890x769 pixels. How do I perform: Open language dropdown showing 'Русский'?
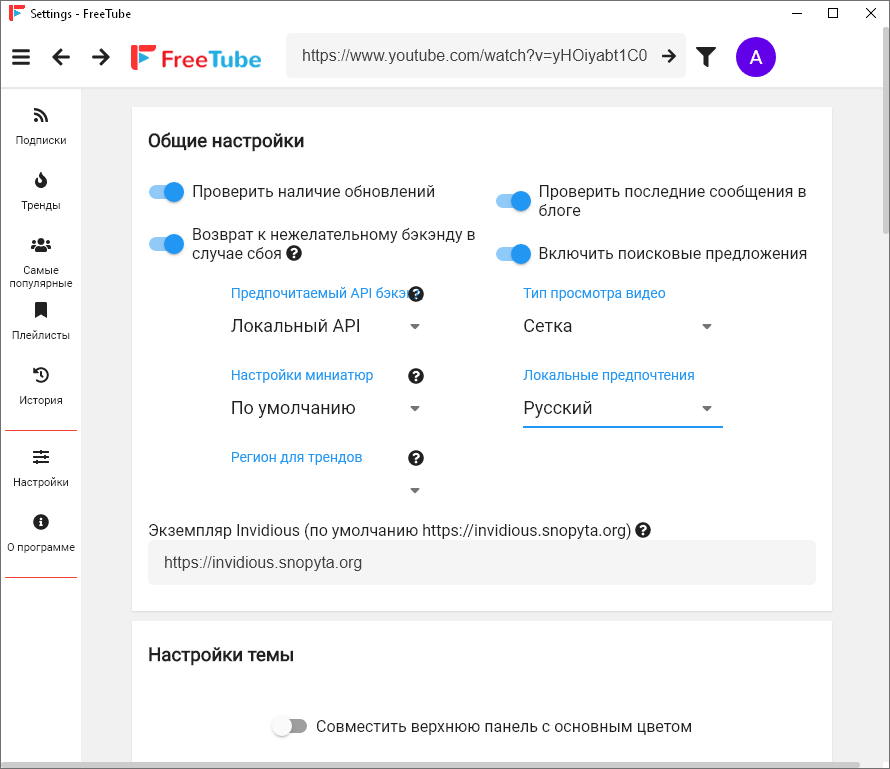tap(618, 408)
